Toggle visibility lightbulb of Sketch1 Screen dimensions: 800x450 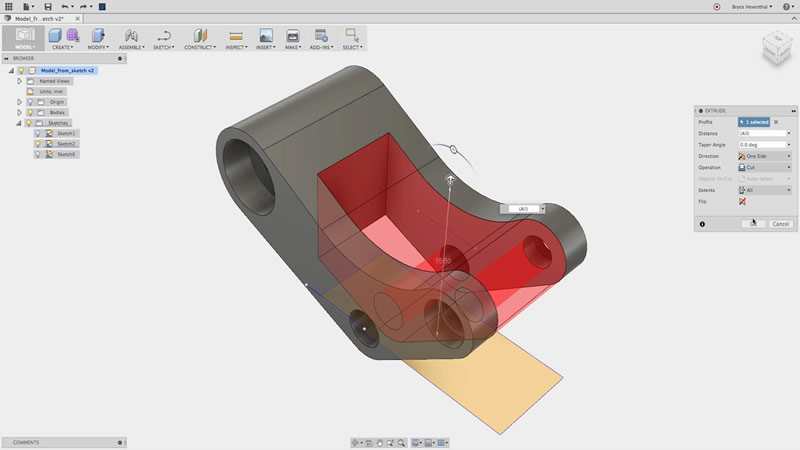(x=38, y=133)
